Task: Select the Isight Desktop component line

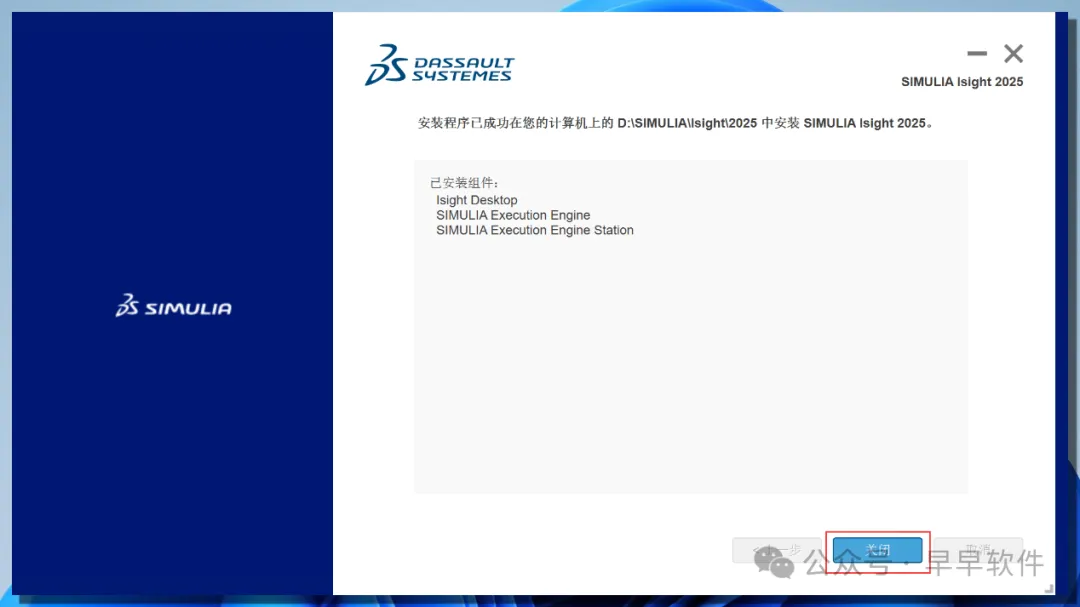Action: coord(477,200)
